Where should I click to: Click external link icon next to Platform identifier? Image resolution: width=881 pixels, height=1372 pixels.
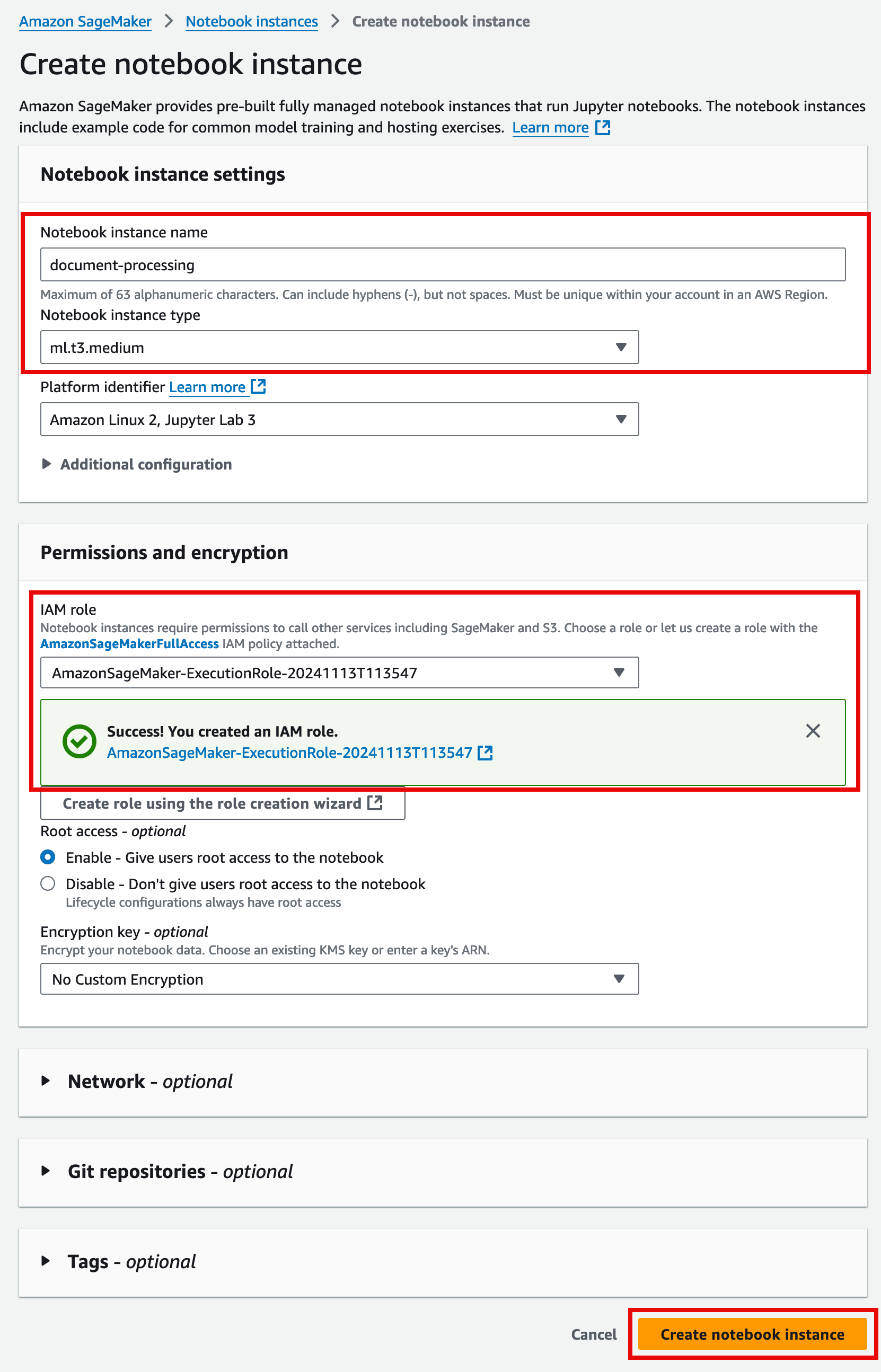pyautogui.click(x=259, y=387)
